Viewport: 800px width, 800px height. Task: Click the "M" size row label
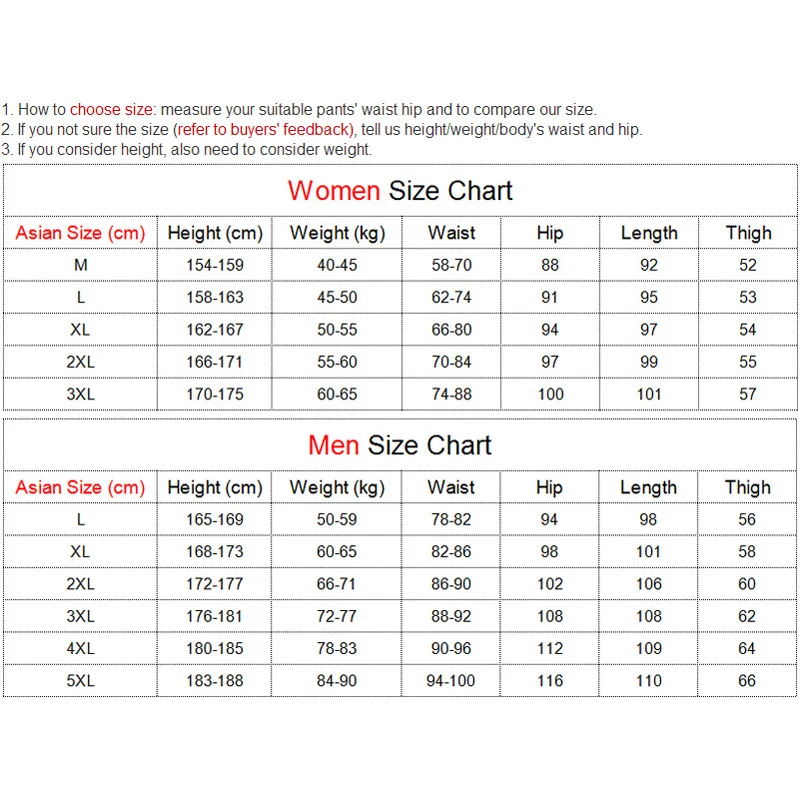tap(80, 265)
